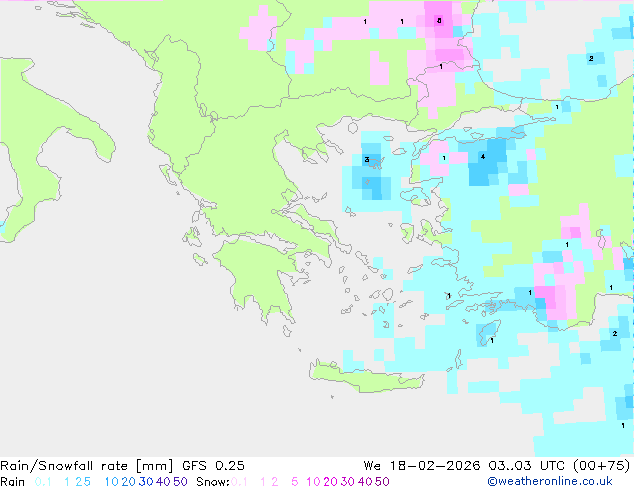Click the '1' value on Rhodes island

click(x=492, y=341)
